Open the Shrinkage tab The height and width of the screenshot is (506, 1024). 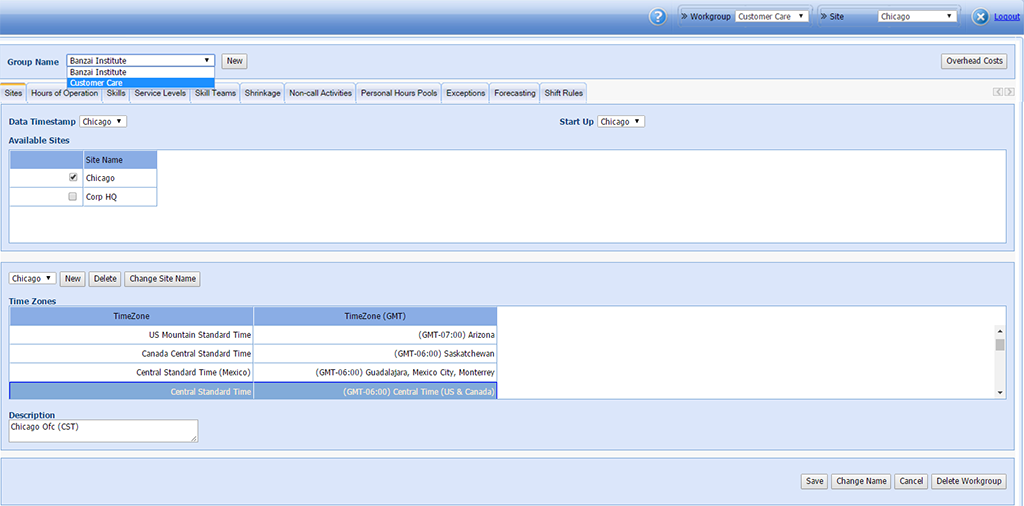[262, 93]
